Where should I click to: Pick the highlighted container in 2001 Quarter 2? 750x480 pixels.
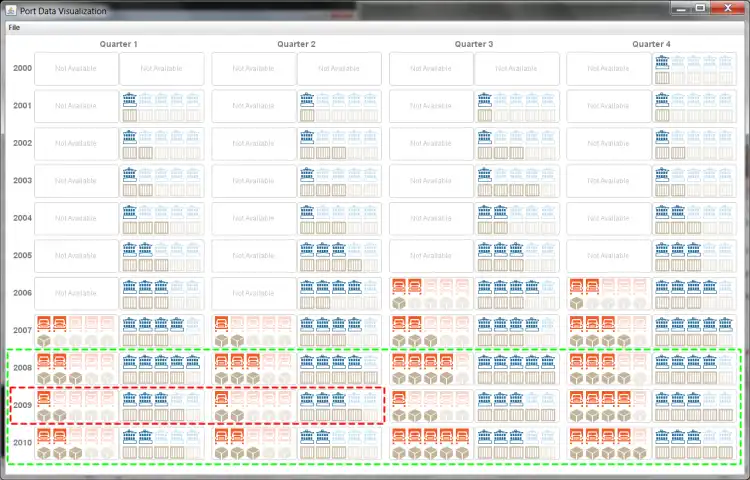(307, 115)
